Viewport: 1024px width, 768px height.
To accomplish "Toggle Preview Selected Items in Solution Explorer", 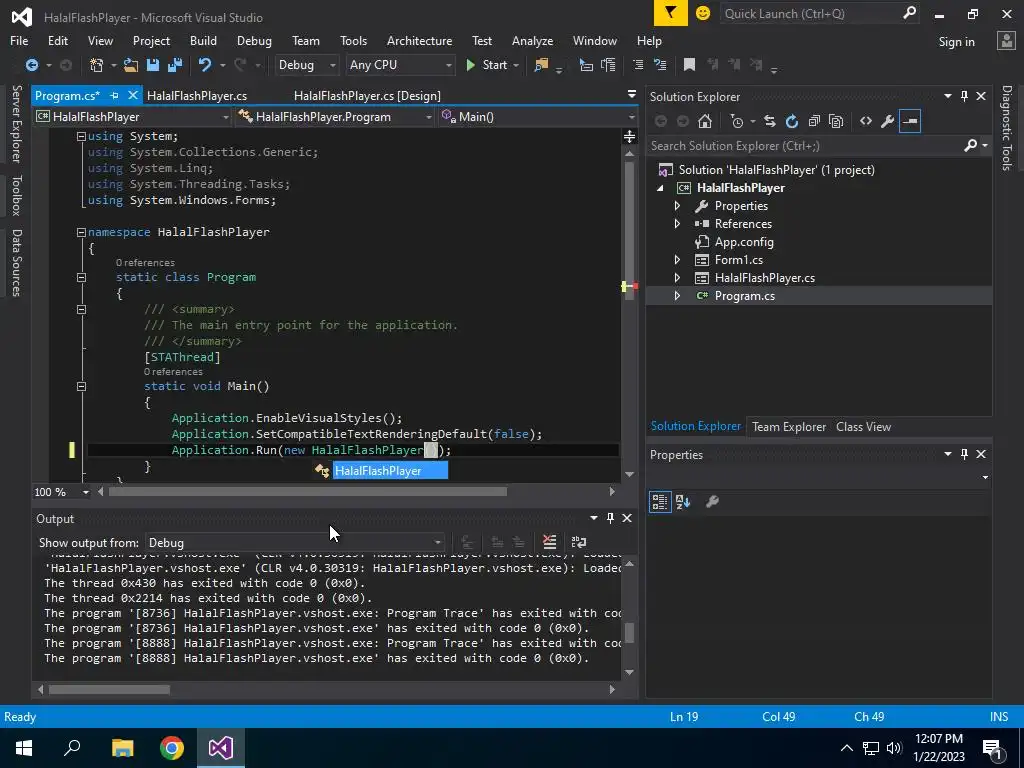I will click(910, 121).
